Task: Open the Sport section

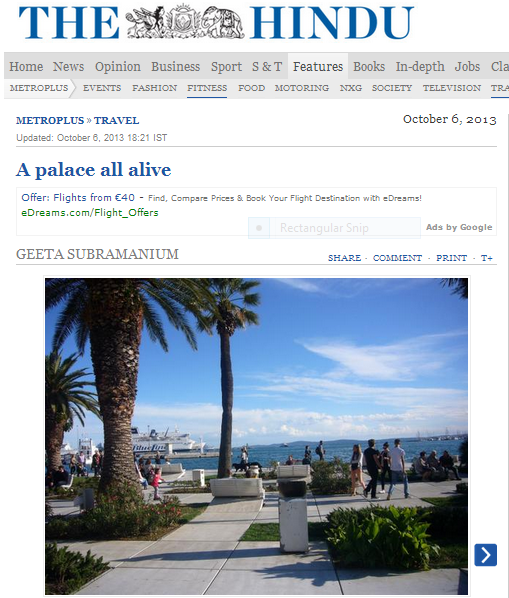Action: point(226,66)
